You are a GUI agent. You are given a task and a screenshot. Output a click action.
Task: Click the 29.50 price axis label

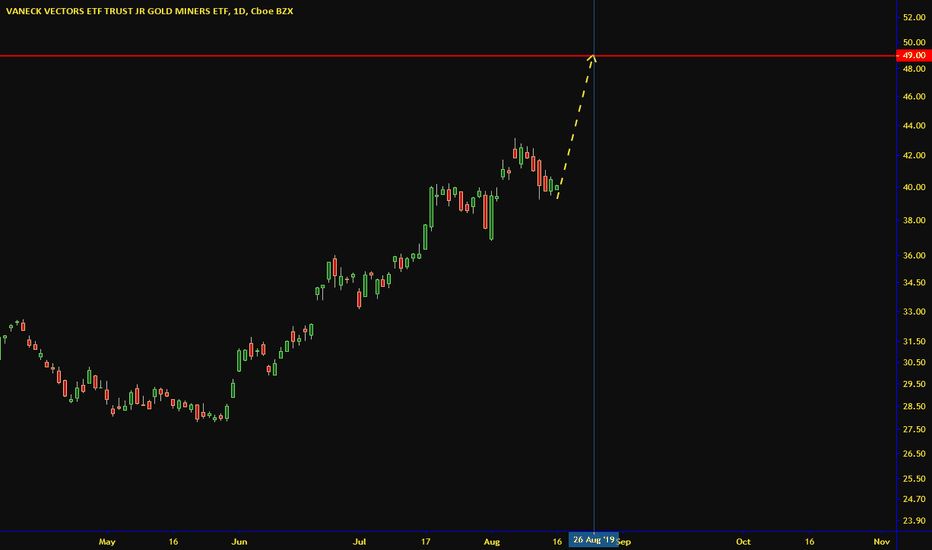click(x=914, y=384)
